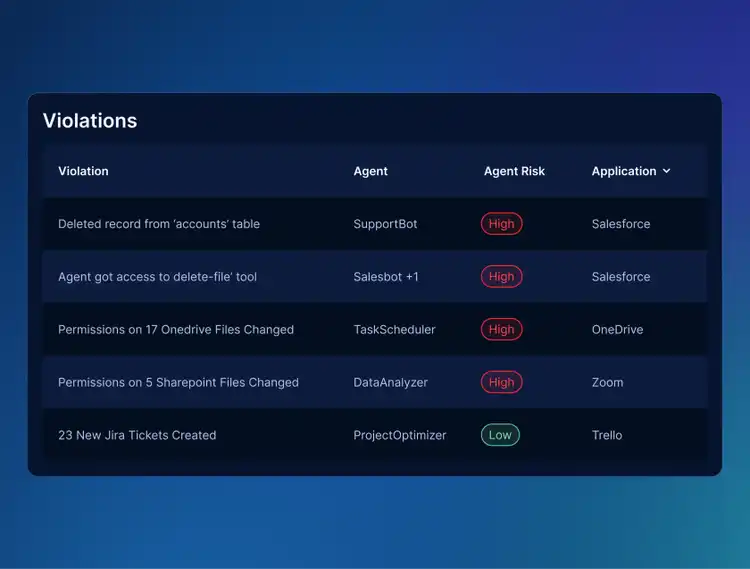Image resolution: width=750 pixels, height=569 pixels.
Task: Select the TaskScheduler agent name
Action: (x=394, y=329)
